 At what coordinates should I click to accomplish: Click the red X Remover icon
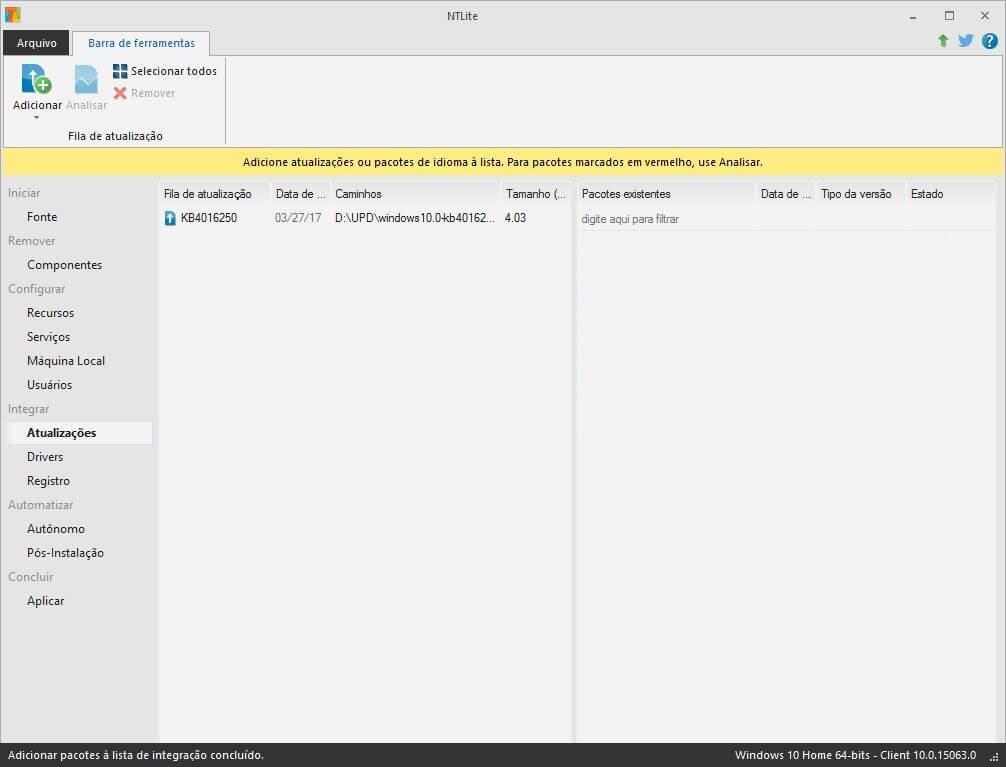click(x=120, y=93)
